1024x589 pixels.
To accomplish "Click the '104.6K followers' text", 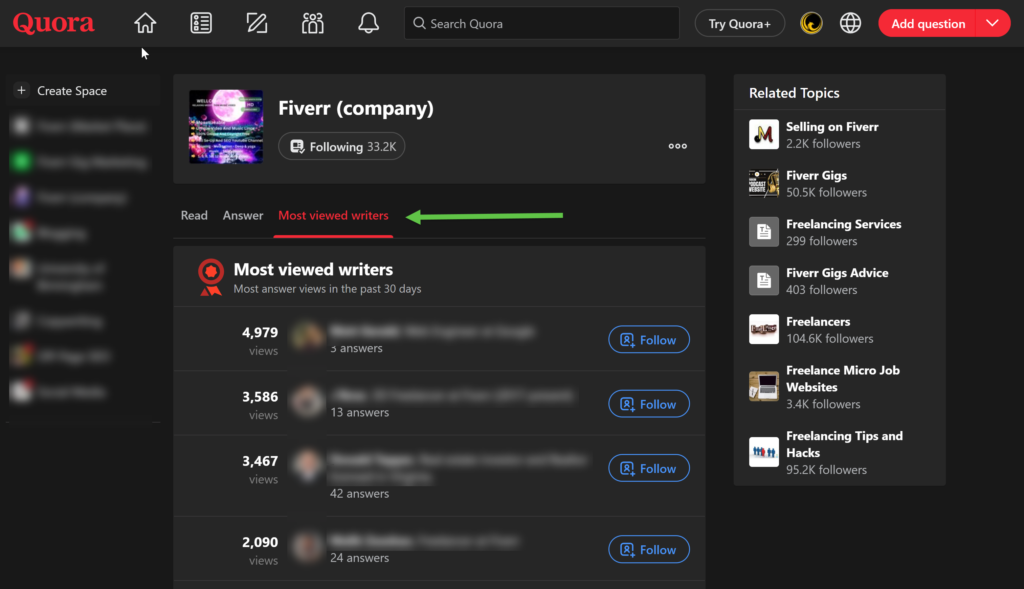I will click(x=829, y=338).
